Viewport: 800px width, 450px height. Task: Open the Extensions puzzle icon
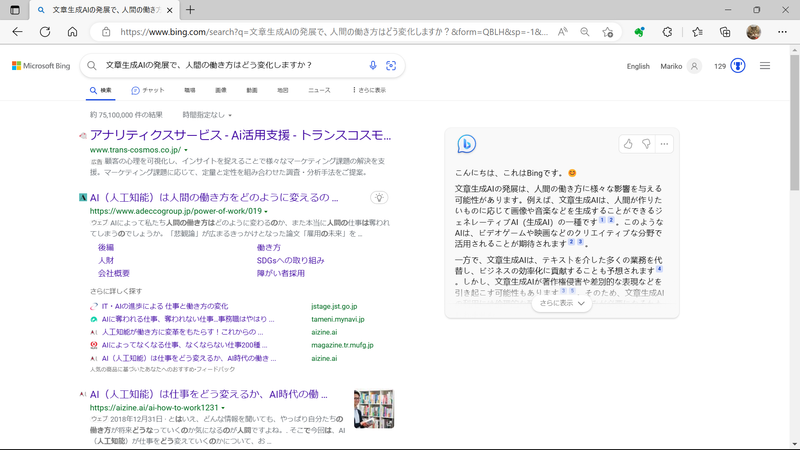pyautogui.click(x=667, y=32)
